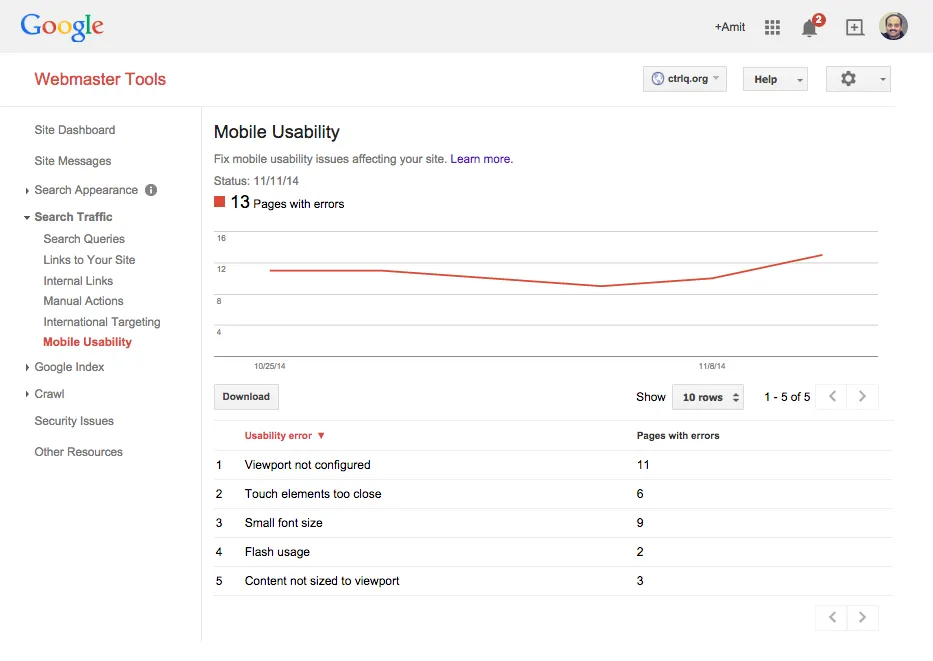Open the '10 rows' dropdown
This screenshot has height=661, width=933.
(x=707, y=397)
